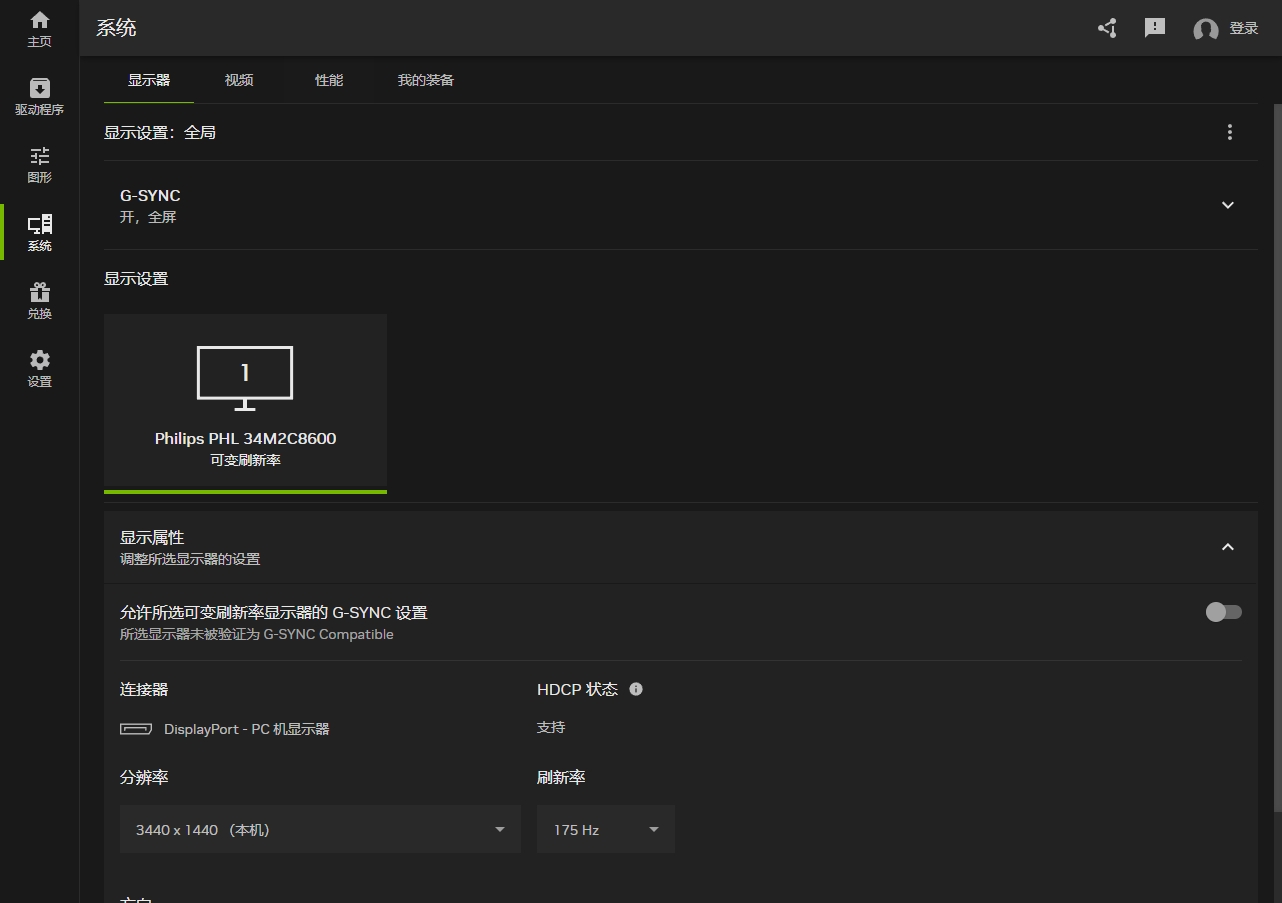Select the 系统 system sidebar icon
The image size is (1282, 903).
39,233
